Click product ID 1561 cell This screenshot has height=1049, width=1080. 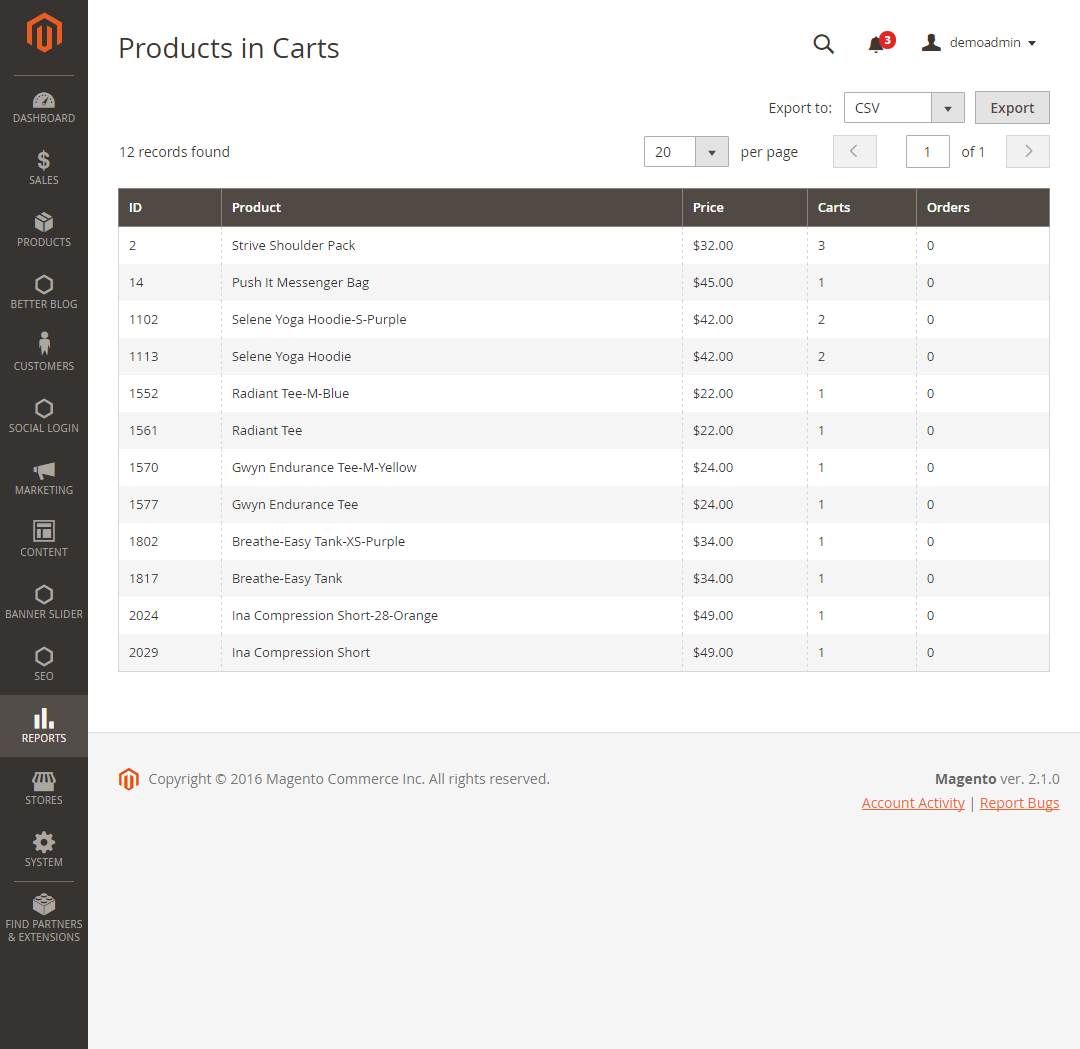[x=170, y=430]
